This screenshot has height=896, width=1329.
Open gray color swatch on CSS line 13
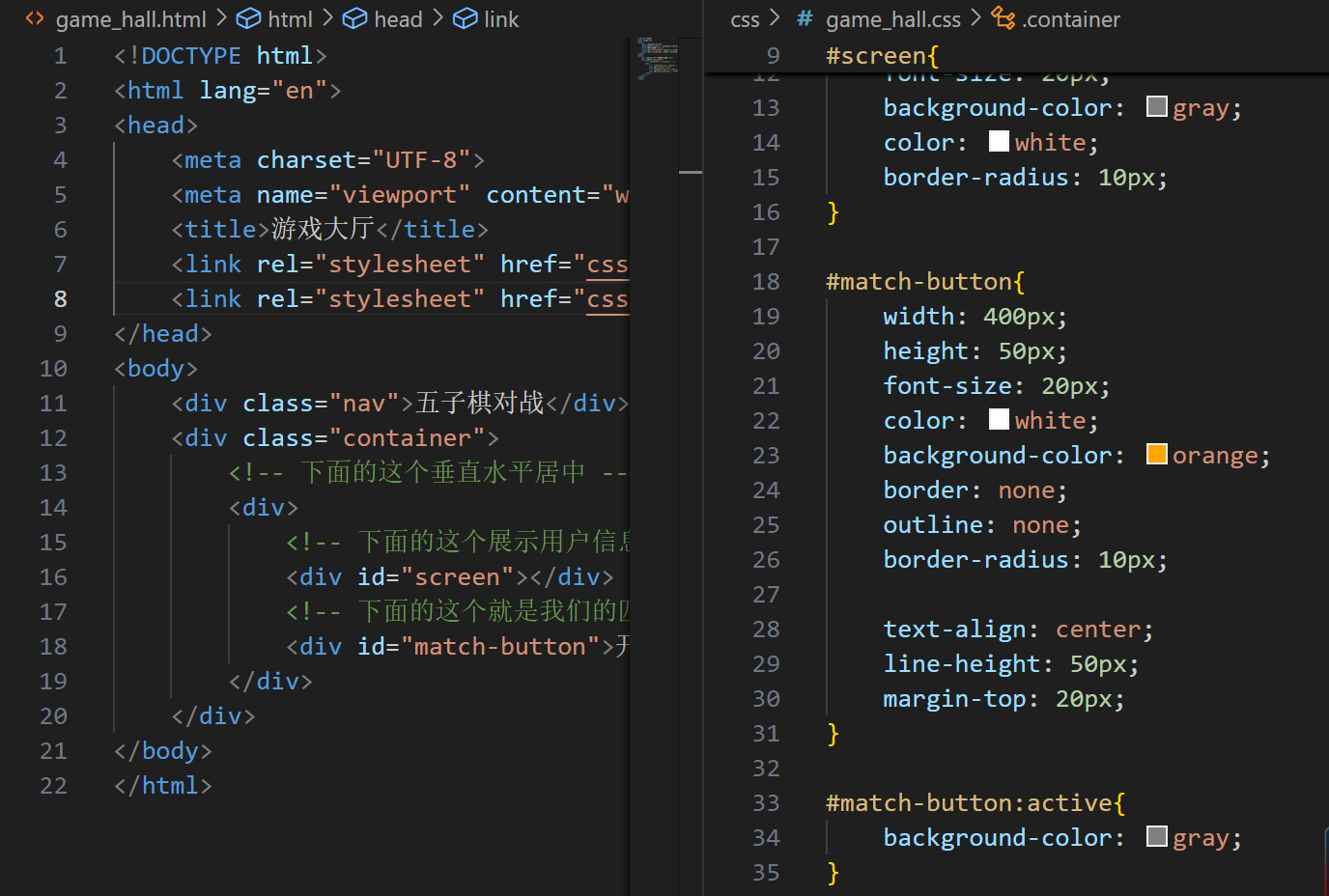pyautogui.click(x=1157, y=106)
